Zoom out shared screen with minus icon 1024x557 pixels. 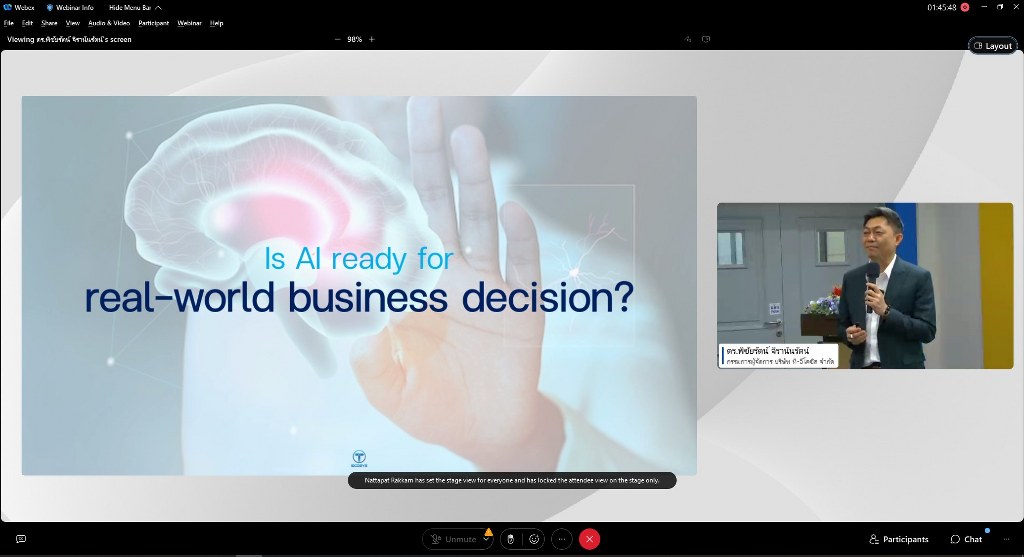click(x=337, y=39)
